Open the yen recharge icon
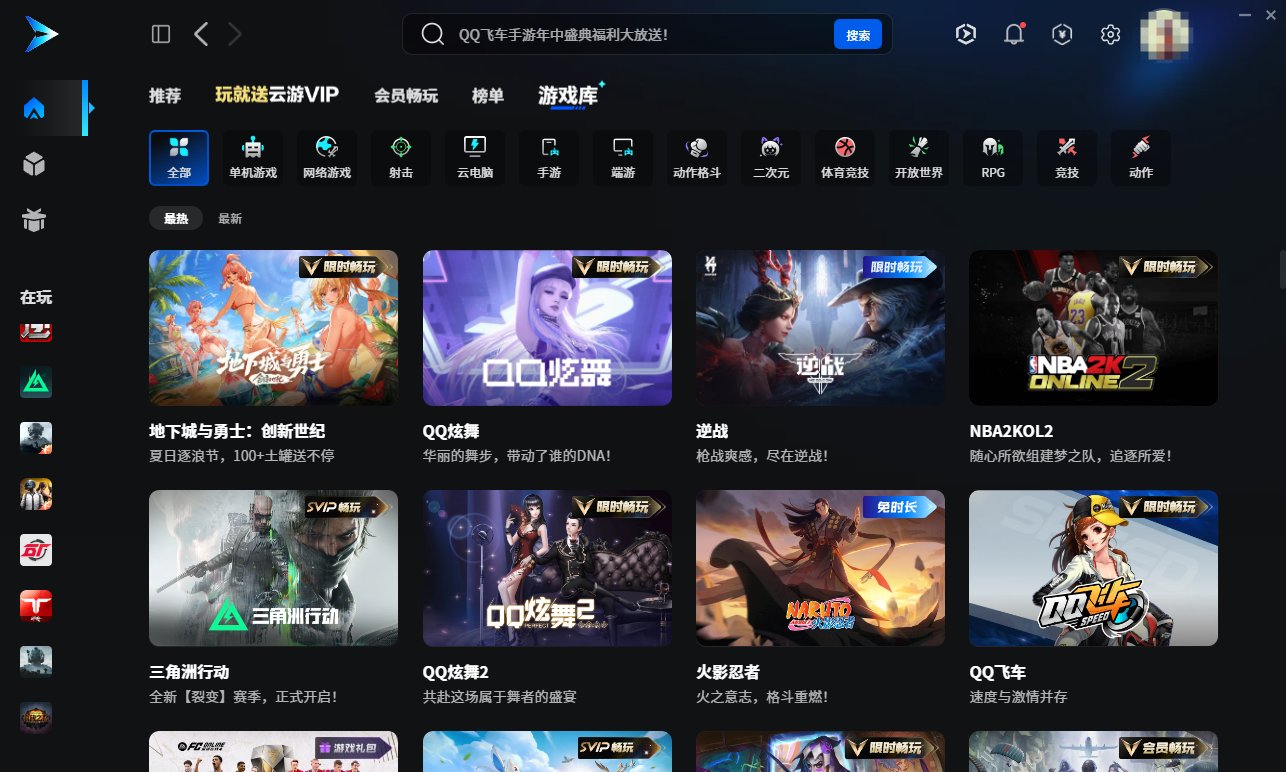The image size is (1286, 772). pos(1062,34)
